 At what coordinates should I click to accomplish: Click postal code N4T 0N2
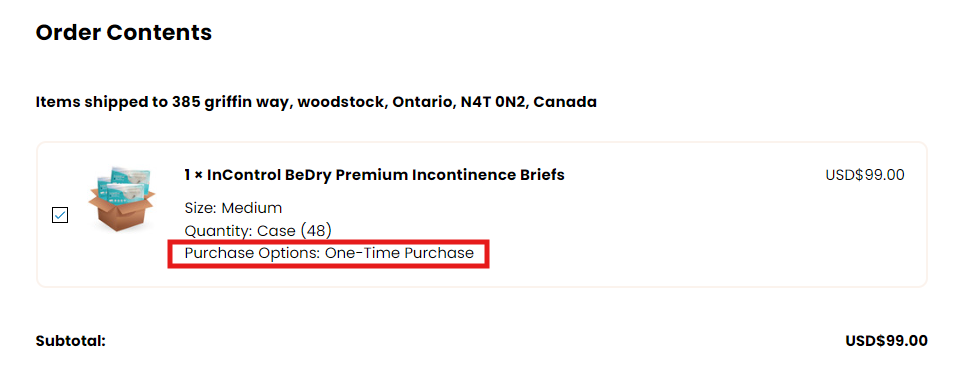point(494,102)
